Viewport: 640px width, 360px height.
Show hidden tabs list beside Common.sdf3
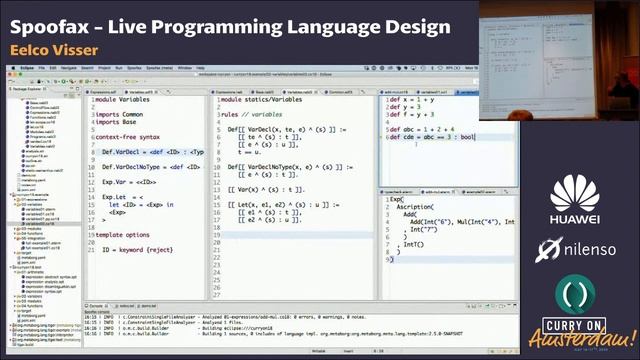362,92
